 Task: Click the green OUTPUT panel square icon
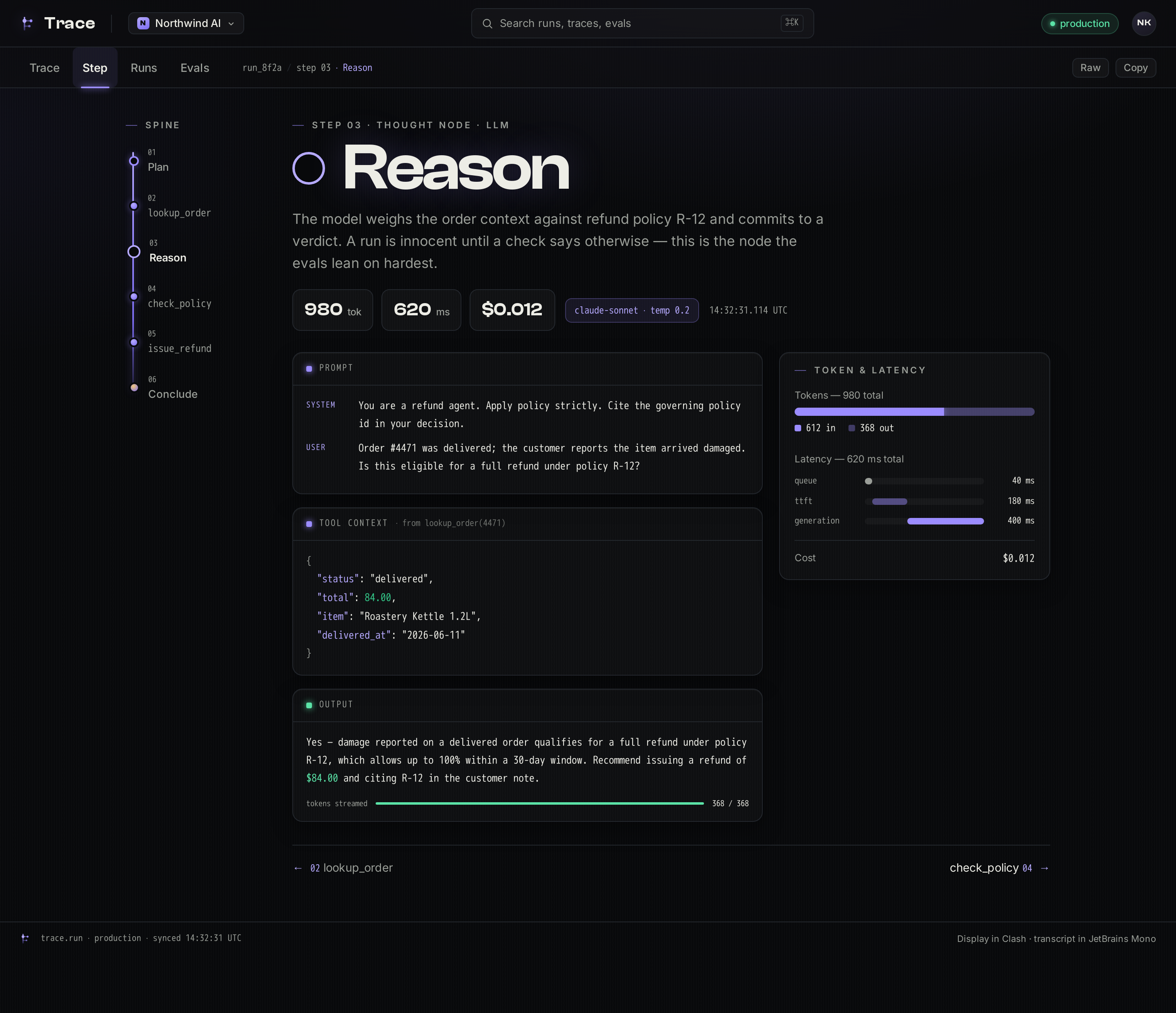coord(310,705)
